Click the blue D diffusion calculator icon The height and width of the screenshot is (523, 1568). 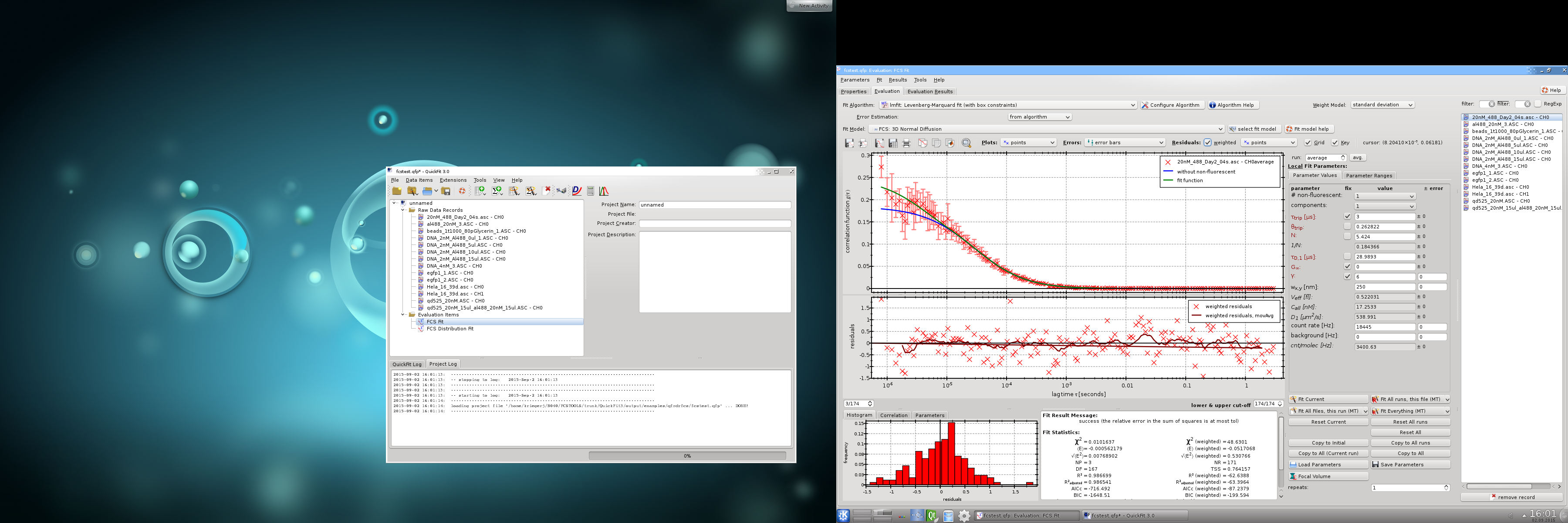(x=576, y=191)
